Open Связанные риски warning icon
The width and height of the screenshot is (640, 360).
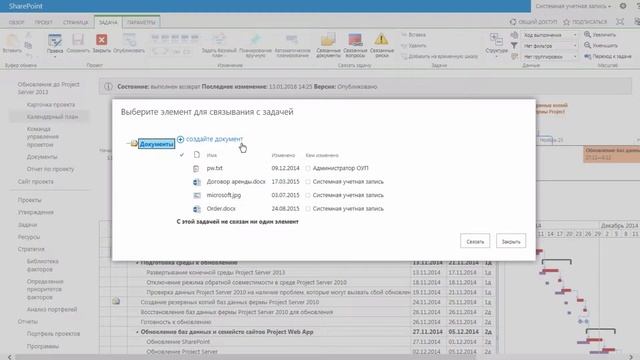click(x=381, y=40)
